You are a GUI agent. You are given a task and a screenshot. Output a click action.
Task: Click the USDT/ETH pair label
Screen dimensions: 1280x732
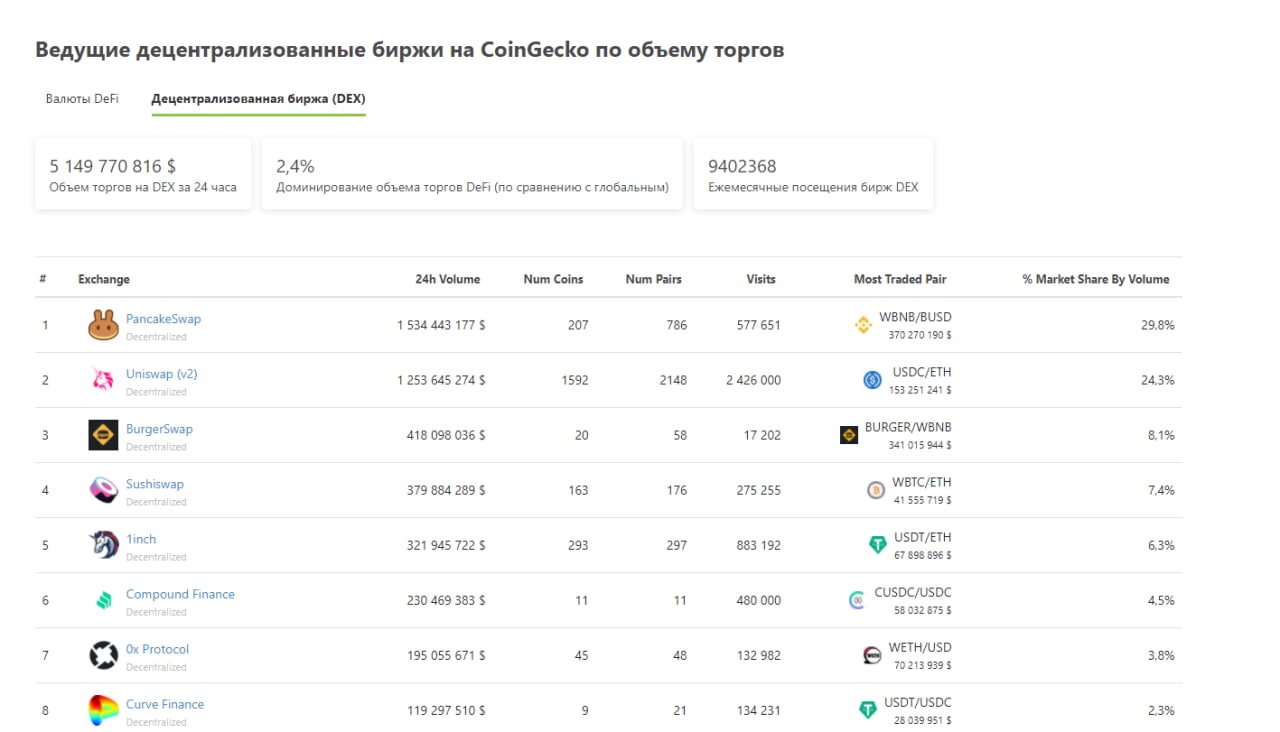(923, 537)
